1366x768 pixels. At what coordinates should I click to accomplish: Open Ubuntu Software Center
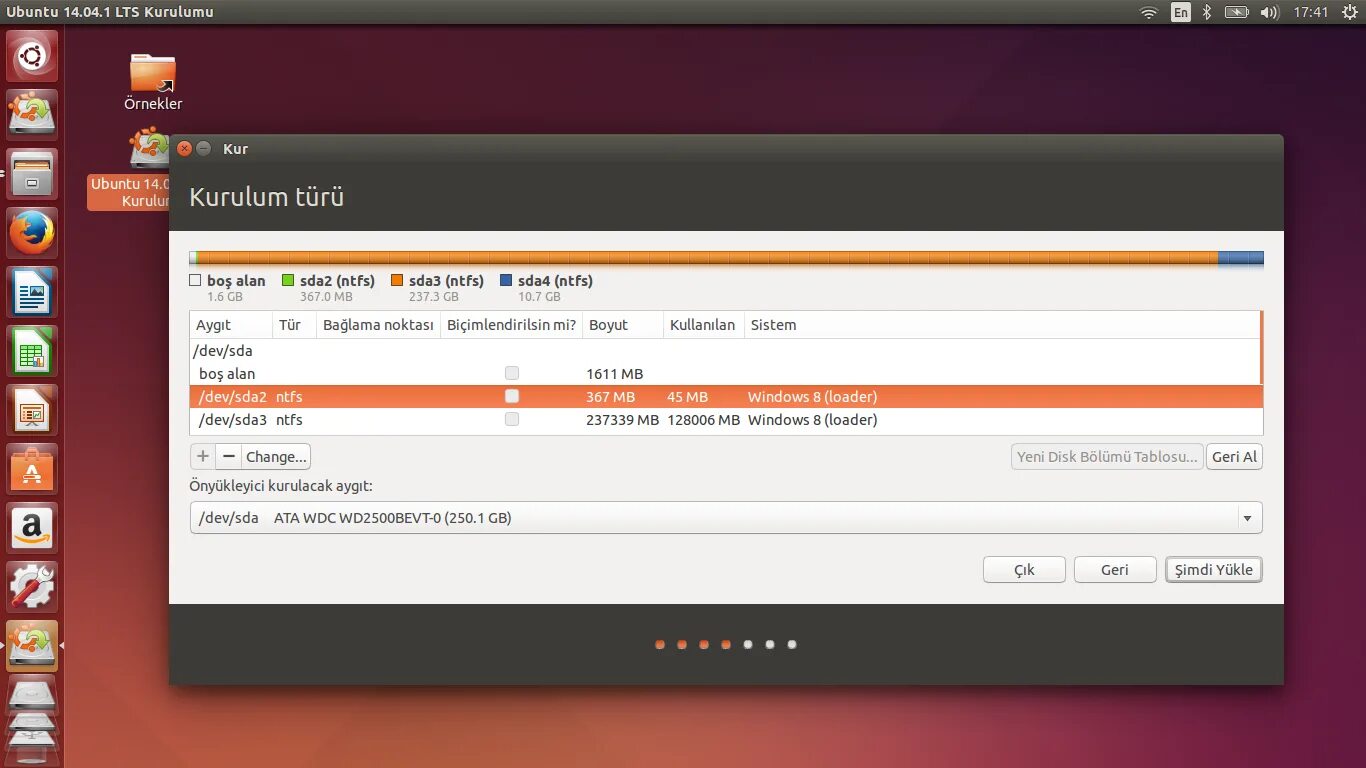click(32, 469)
